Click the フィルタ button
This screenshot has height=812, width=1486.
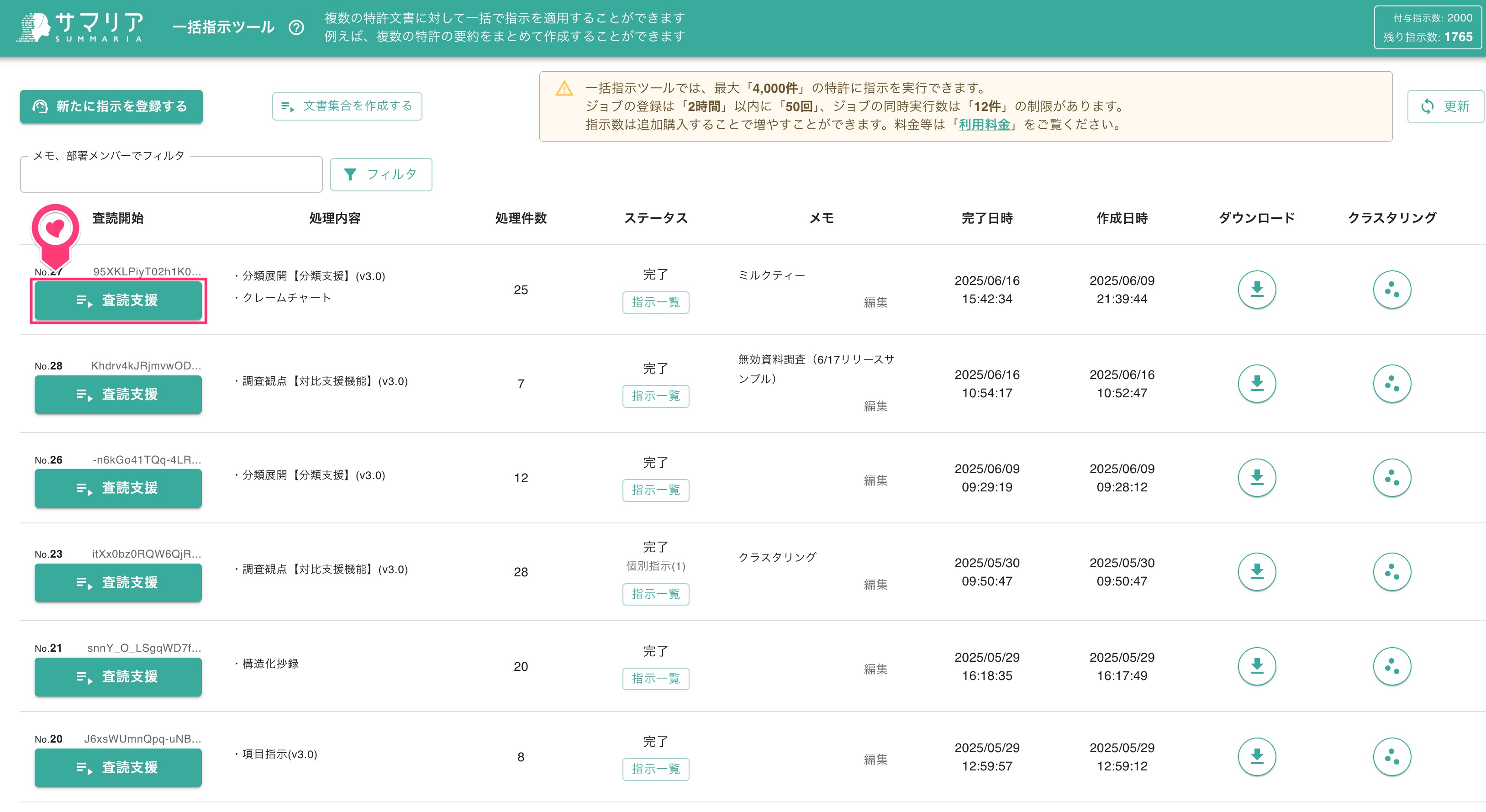[381, 174]
